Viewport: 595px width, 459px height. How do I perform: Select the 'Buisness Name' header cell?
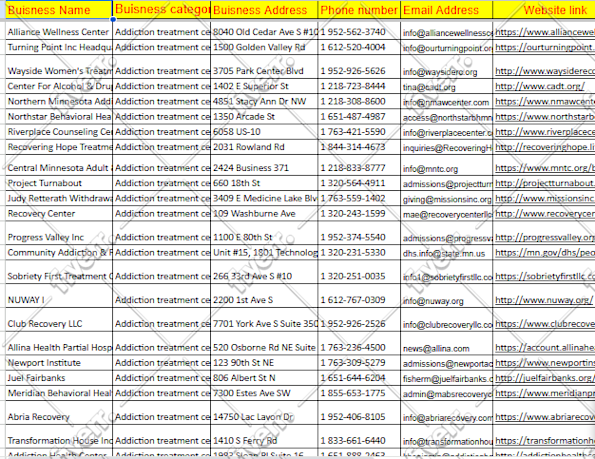[x=59, y=9]
